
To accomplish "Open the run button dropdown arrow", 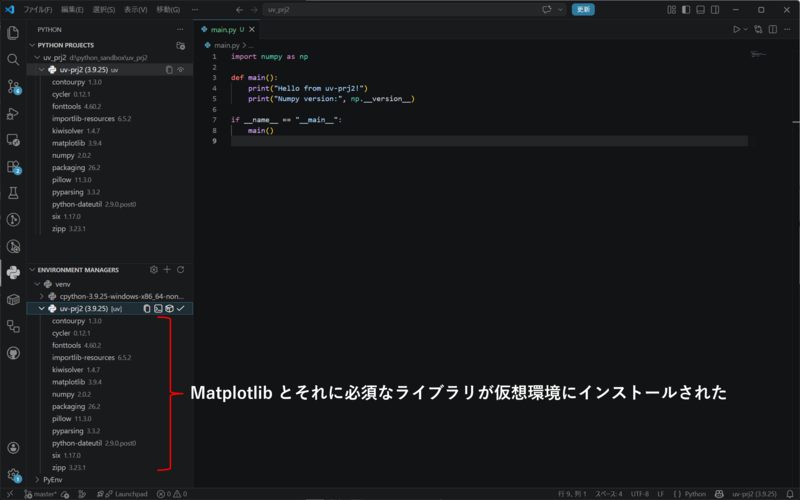I will (745, 30).
